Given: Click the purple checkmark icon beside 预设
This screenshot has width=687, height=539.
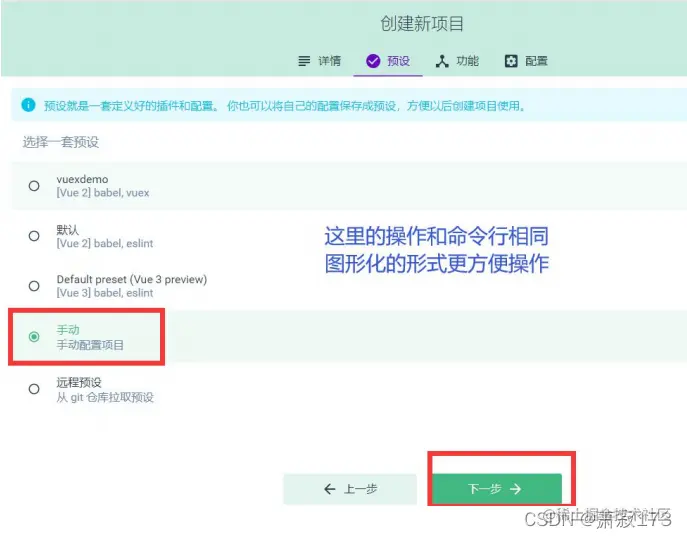Looking at the screenshot, I should tap(373, 61).
